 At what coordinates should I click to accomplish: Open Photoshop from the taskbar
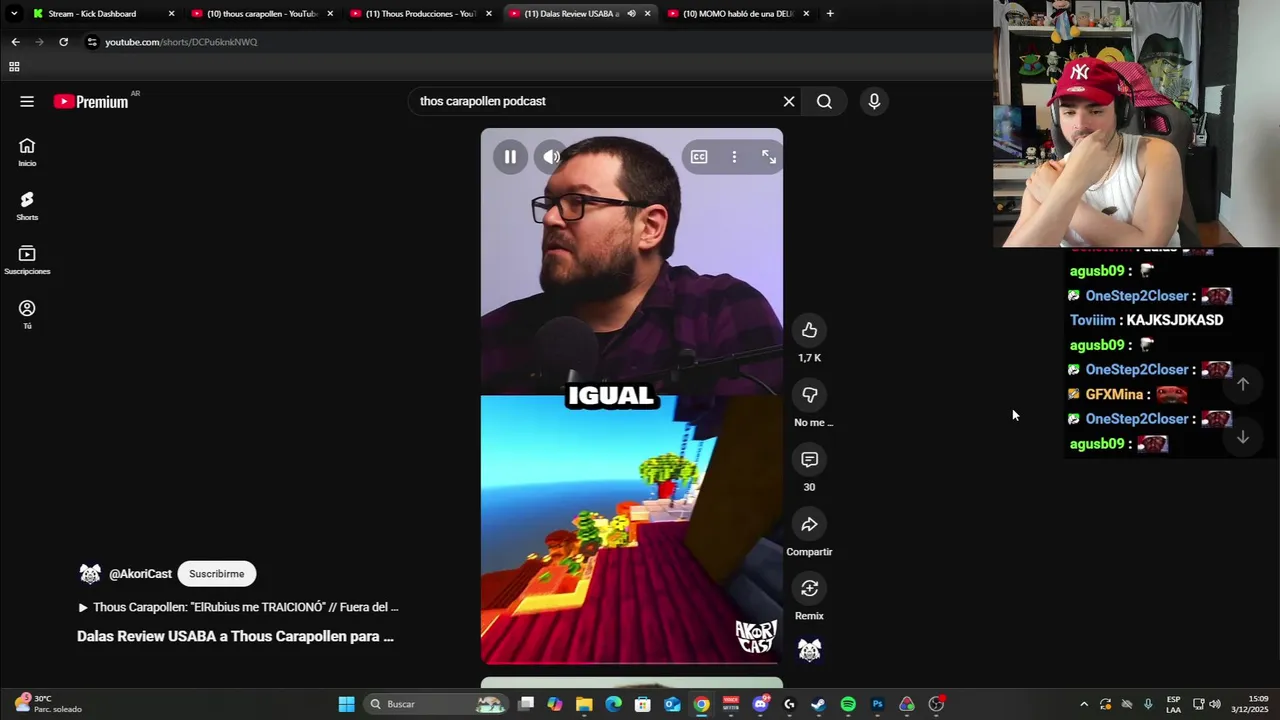(x=877, y=704)
